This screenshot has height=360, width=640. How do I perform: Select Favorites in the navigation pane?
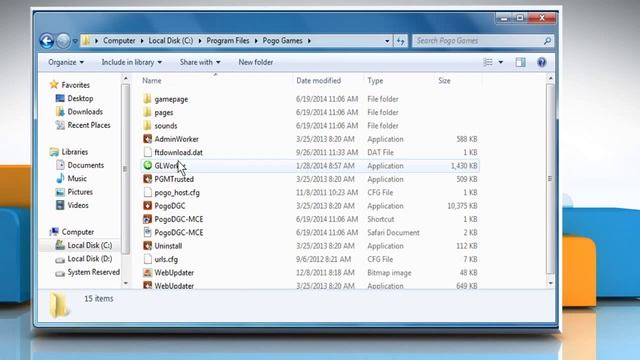point(76,85)
